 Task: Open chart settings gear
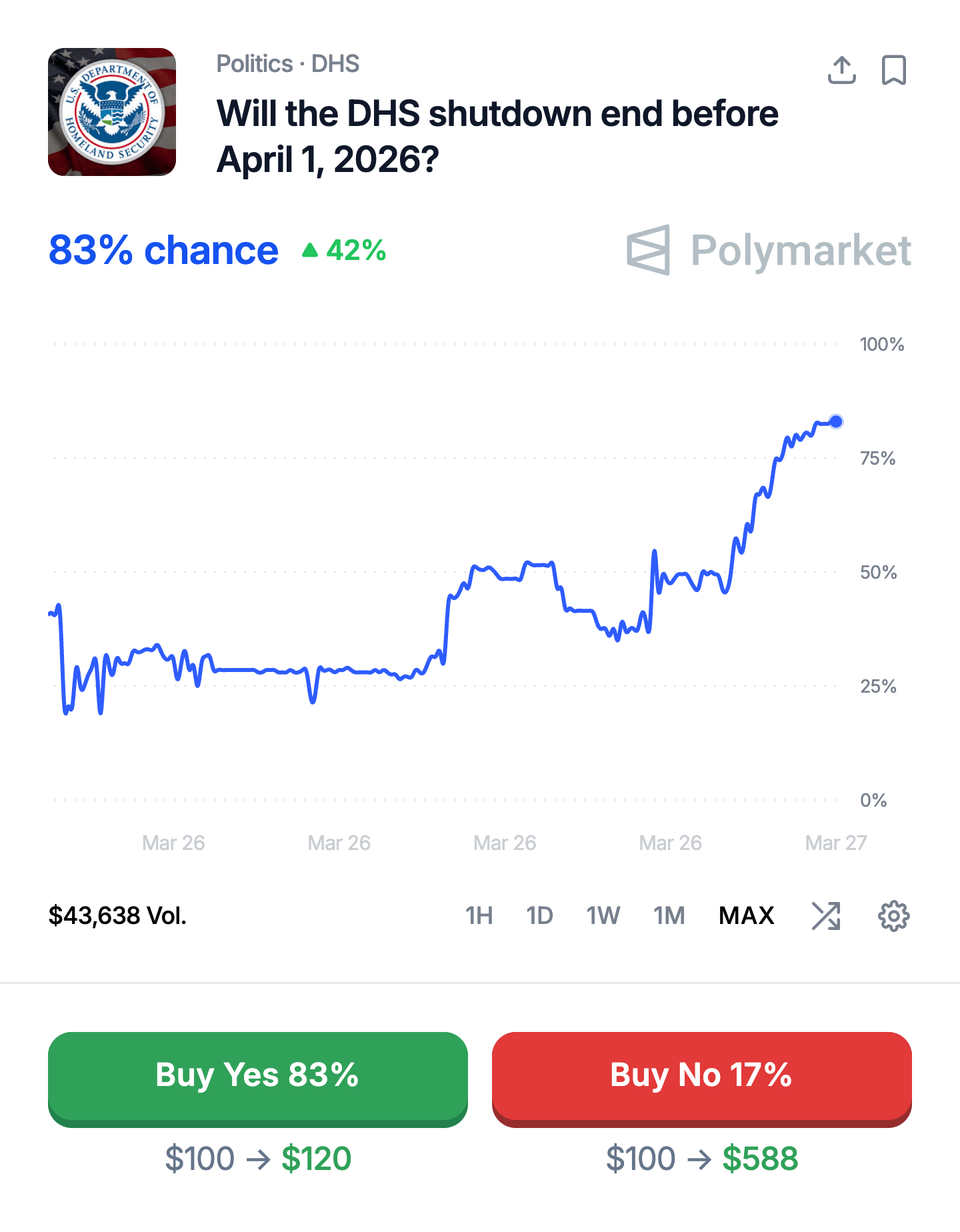pos(893,915)
